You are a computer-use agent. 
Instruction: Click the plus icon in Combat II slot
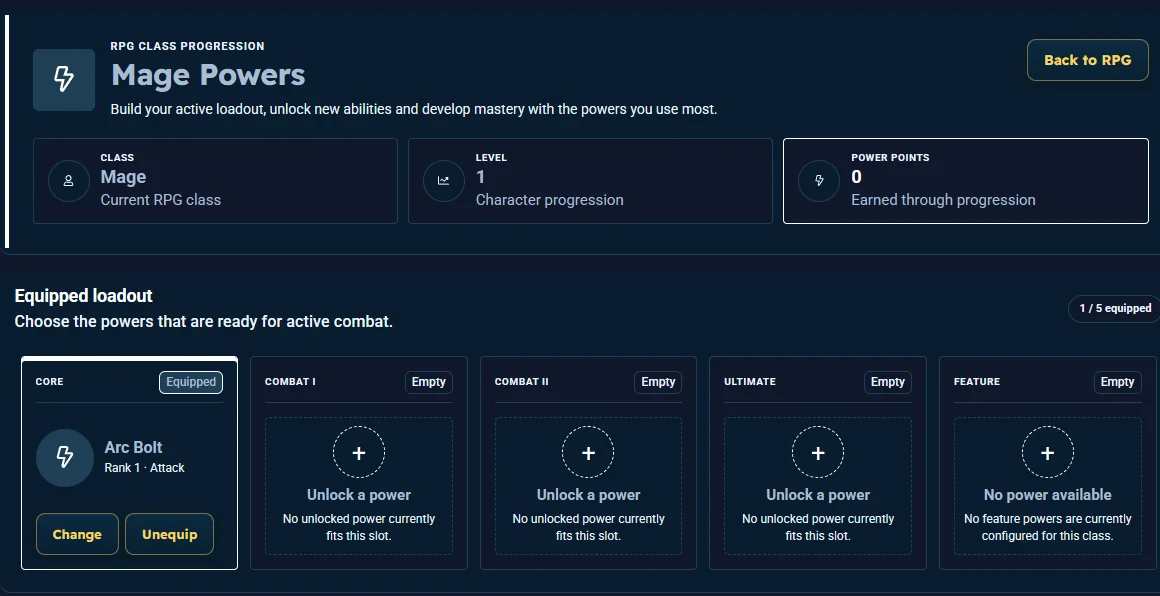[x=588, y=453]
